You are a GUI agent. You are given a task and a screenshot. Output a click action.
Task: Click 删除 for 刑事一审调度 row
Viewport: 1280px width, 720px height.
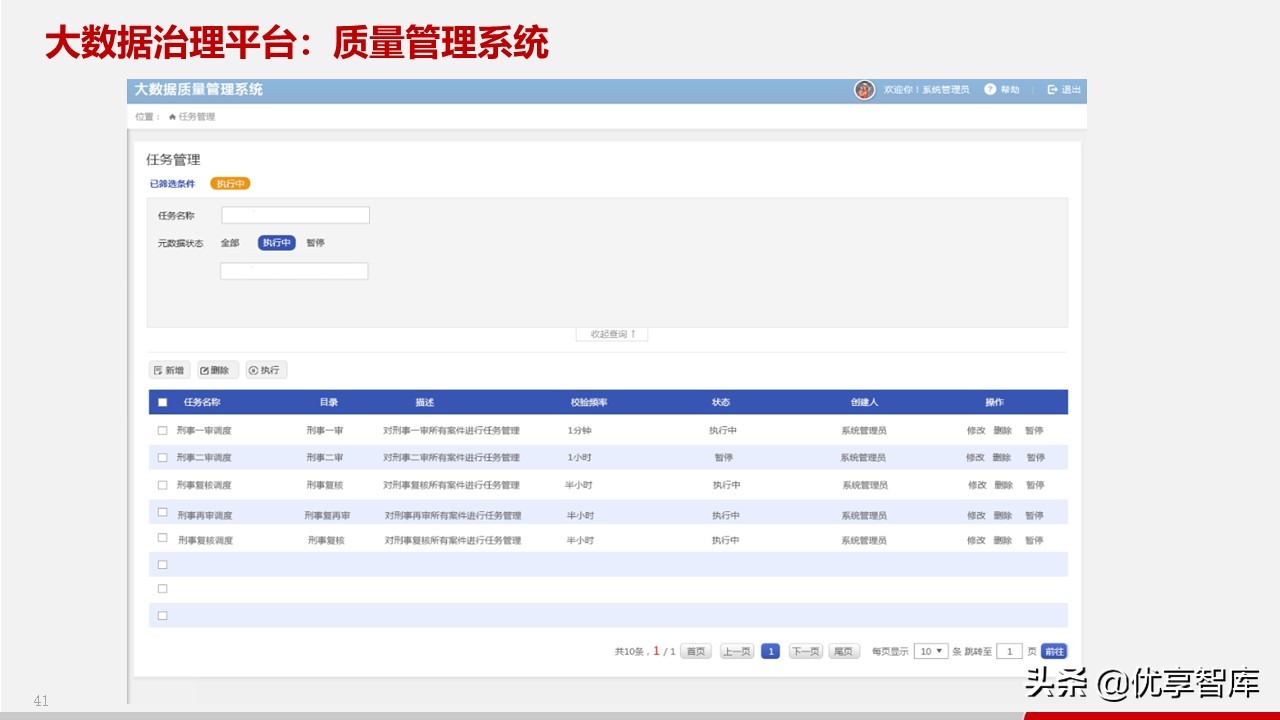tap(1003, 431)
